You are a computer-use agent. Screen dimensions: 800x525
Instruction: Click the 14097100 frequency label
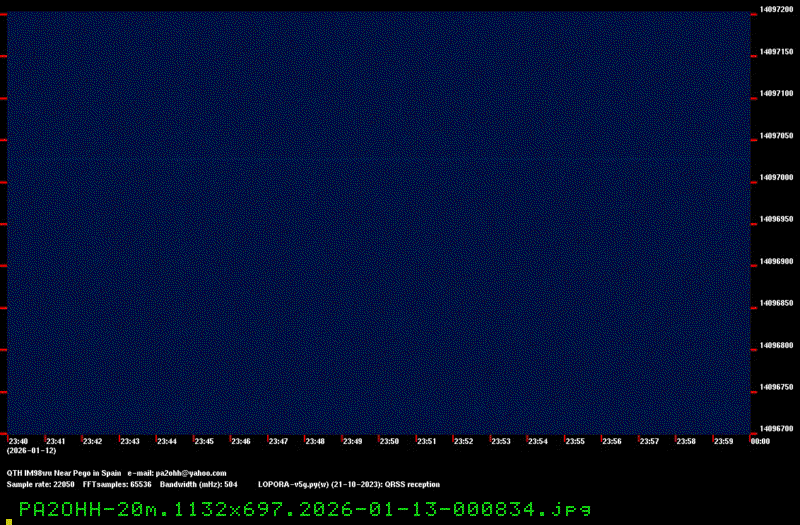pyautogui.click(x=777, y=93)
